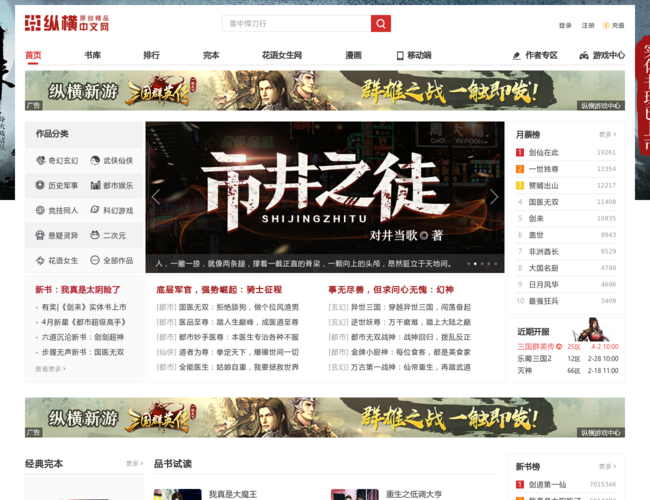Open headline 事无尽善，但求问心无愧：幻神
The height and width of the screenshot is (500, 650).
[x=391, y=290]
